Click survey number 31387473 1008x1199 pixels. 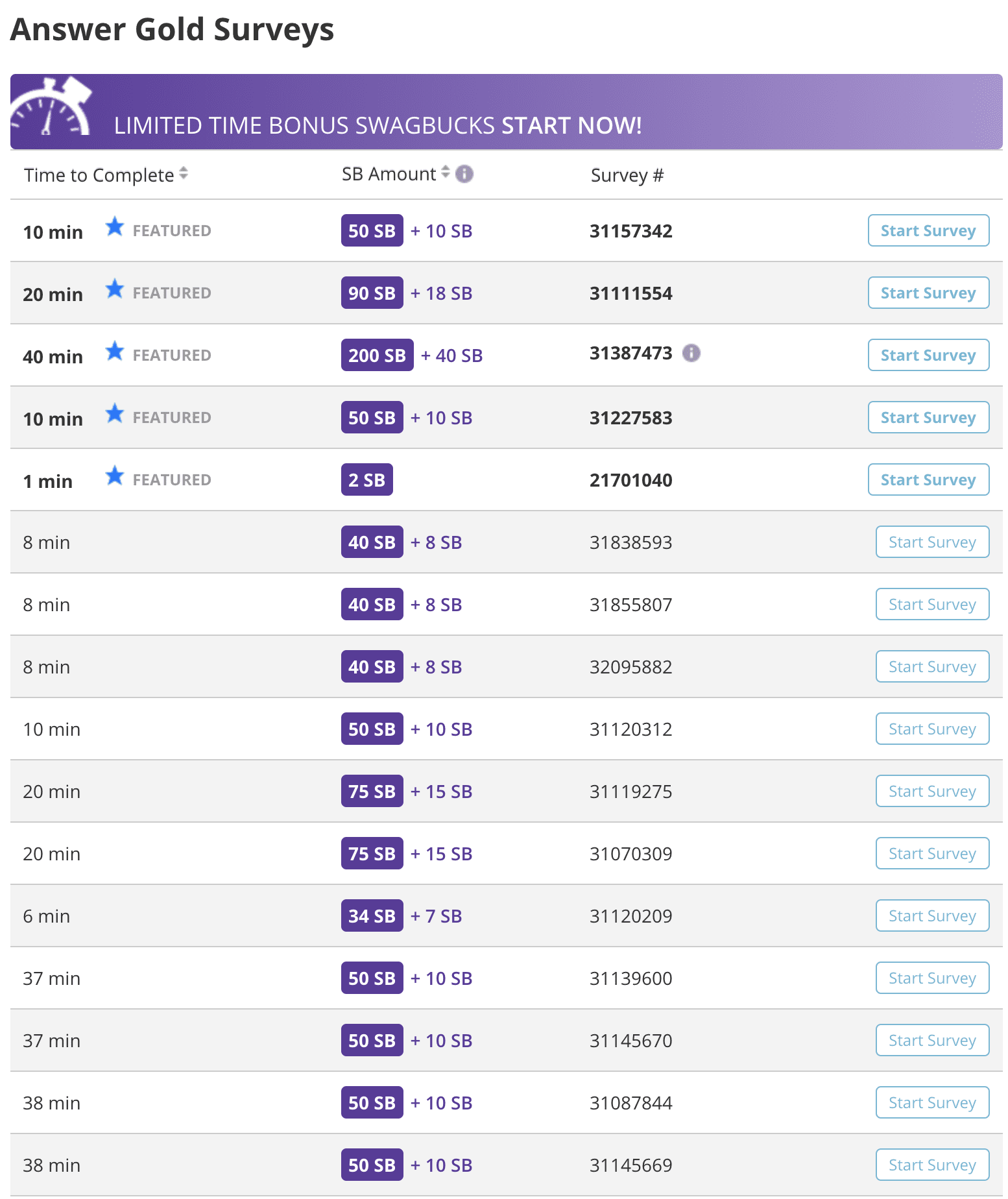pos(631,353)
